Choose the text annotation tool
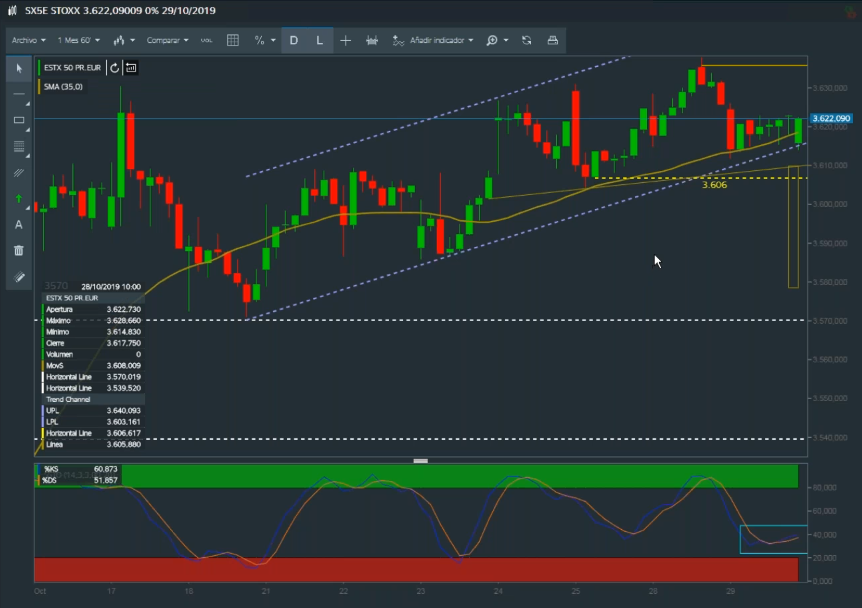The width and height of the screenshot is (862, 608). 19,225
